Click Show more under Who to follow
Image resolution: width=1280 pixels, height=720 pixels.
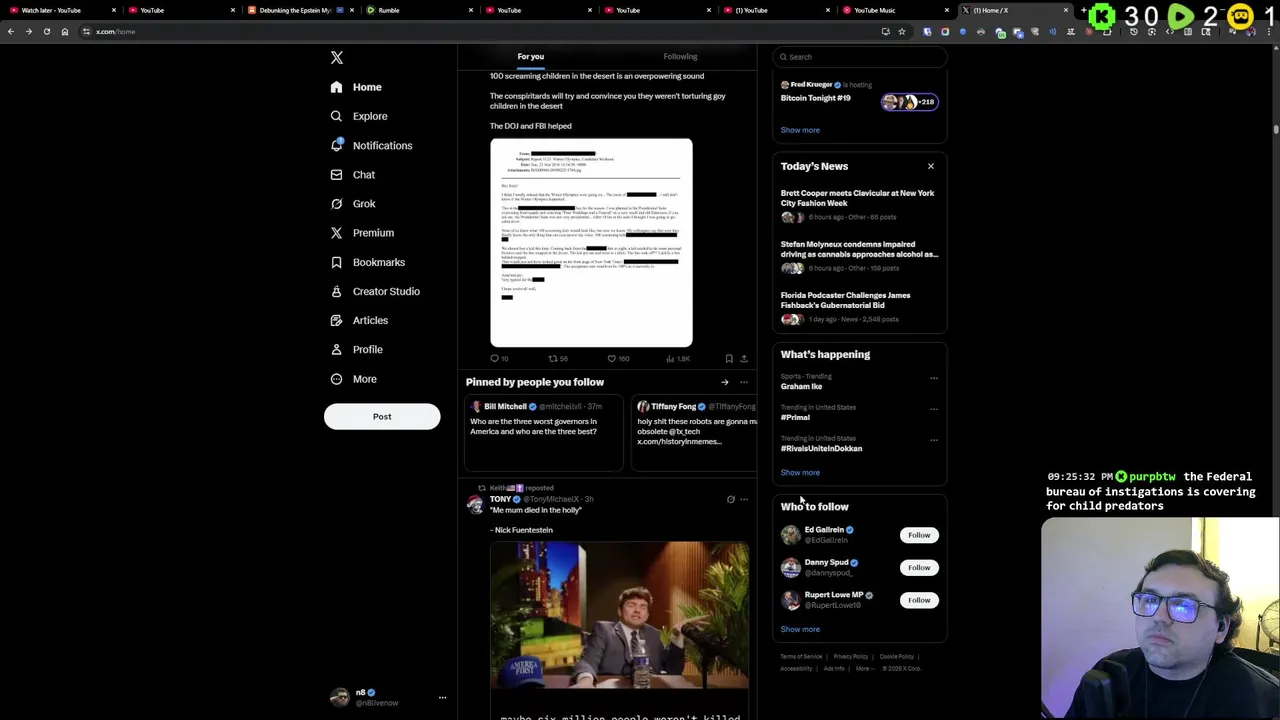800,630
